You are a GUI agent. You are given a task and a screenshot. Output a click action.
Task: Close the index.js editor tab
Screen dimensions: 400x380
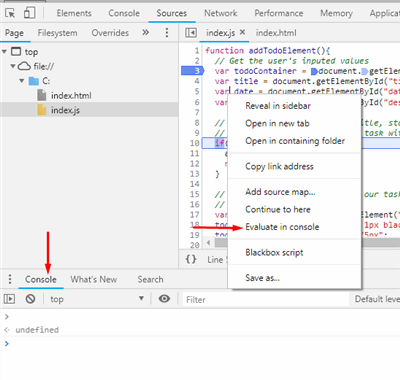tap(243, 32)
